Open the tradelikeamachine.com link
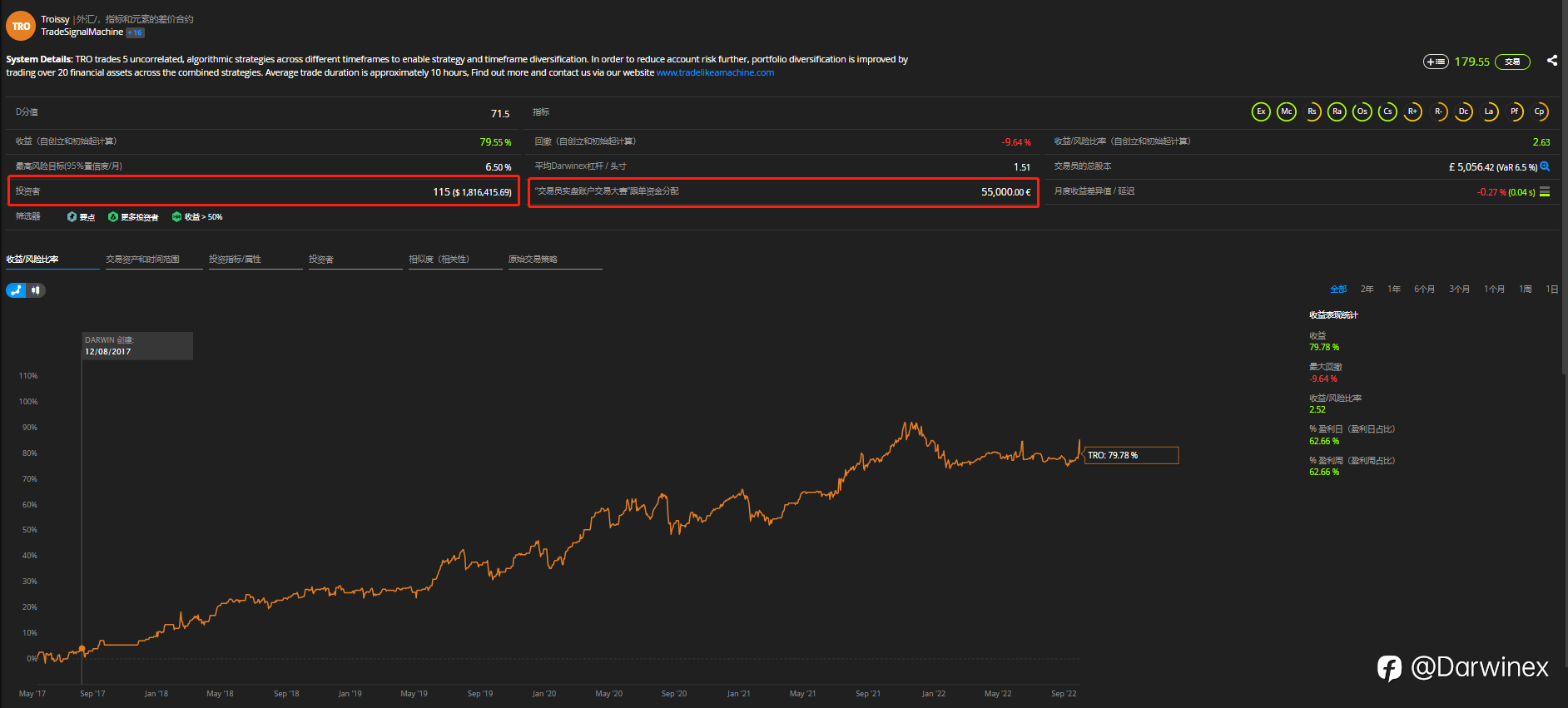1568x708 pixels. (715, 73)
